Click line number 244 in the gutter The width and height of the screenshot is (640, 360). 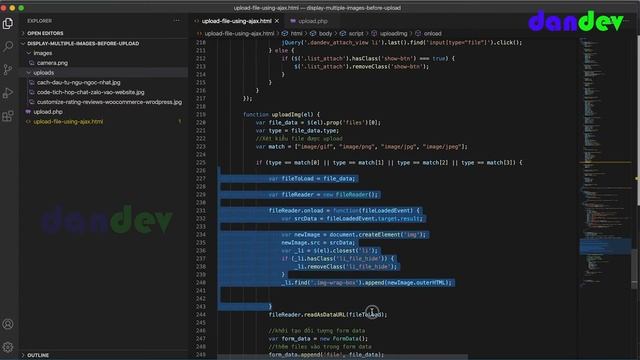pyautogui.click(x=201, y=315)
